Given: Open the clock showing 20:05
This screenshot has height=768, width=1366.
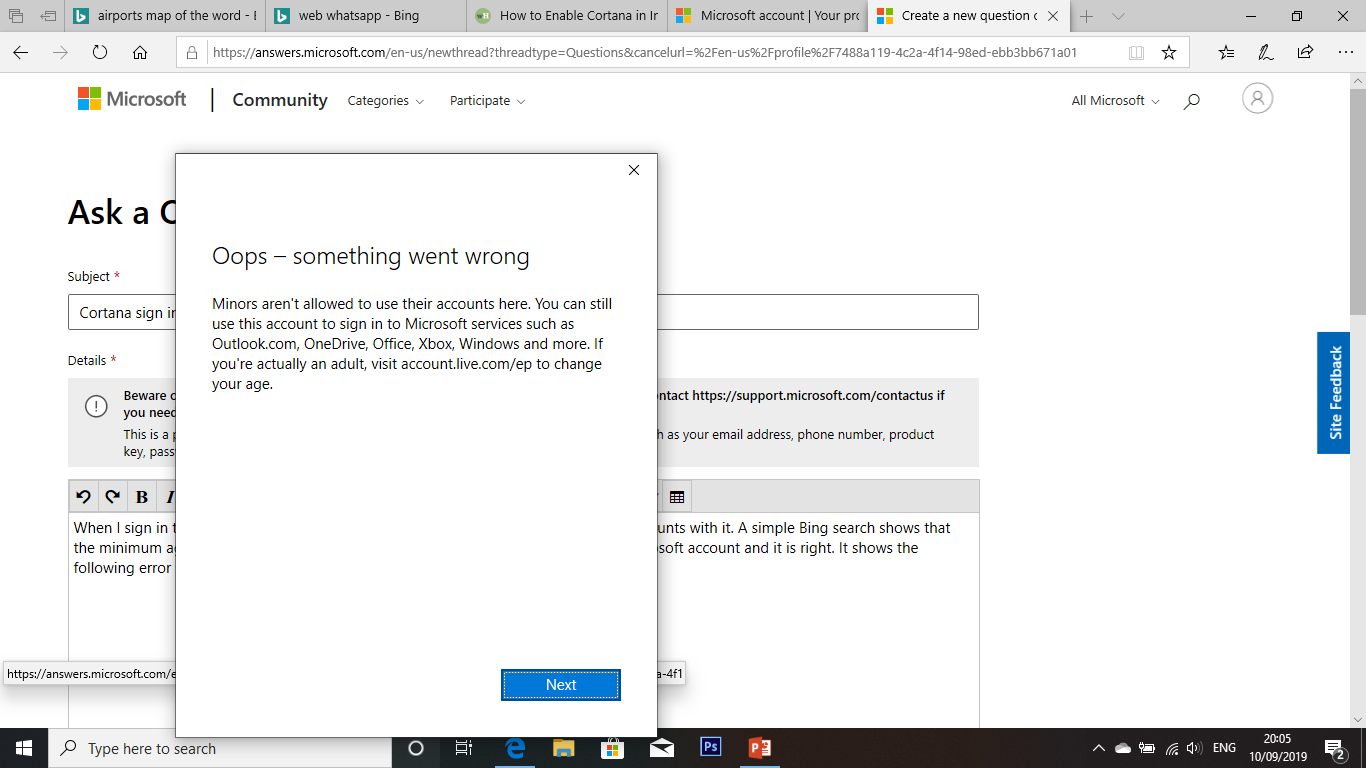Looking at the screenshot, I should [1278, 748].
